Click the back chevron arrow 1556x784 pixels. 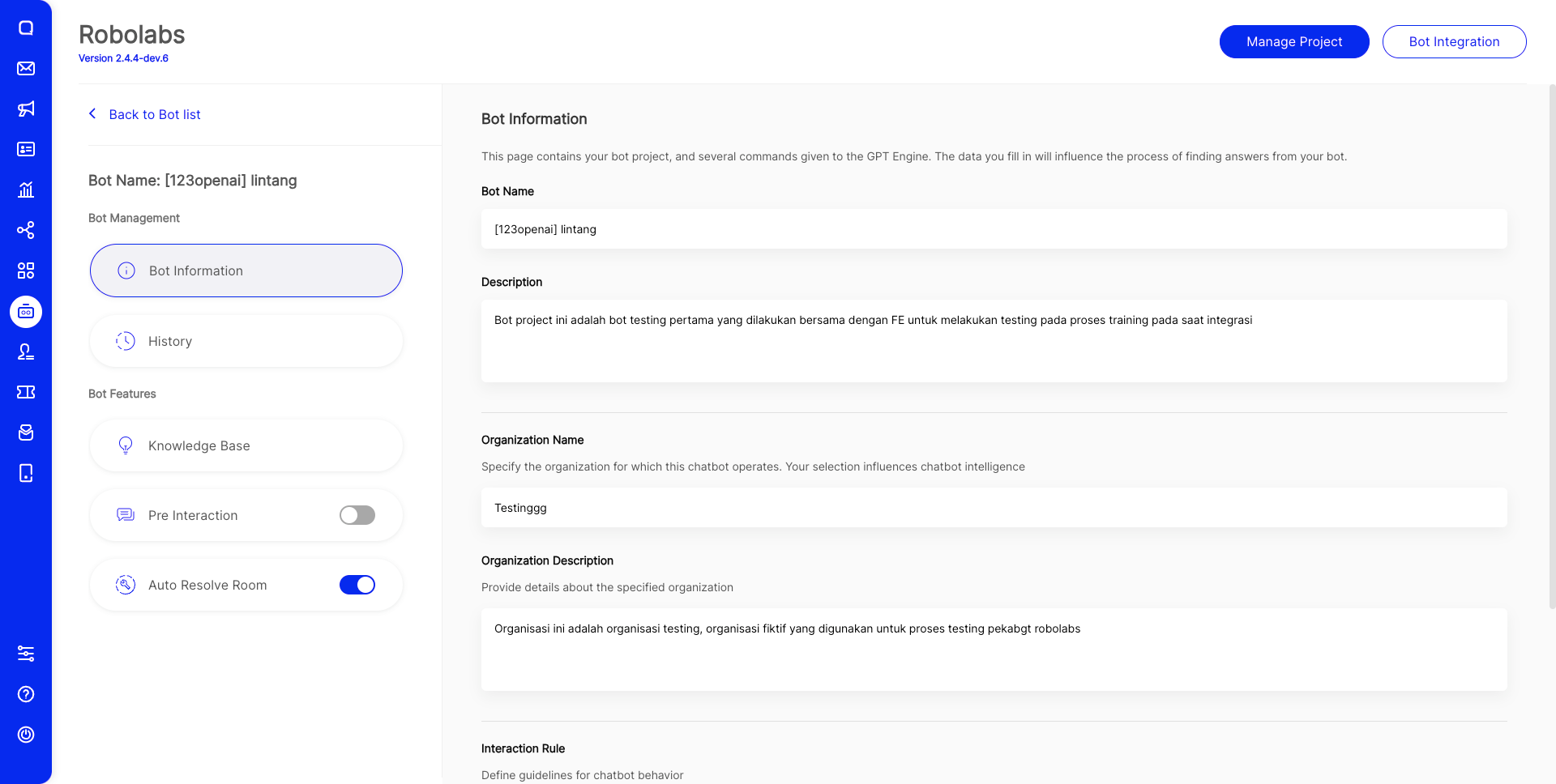pyautogui.click(x=92, y=114)
